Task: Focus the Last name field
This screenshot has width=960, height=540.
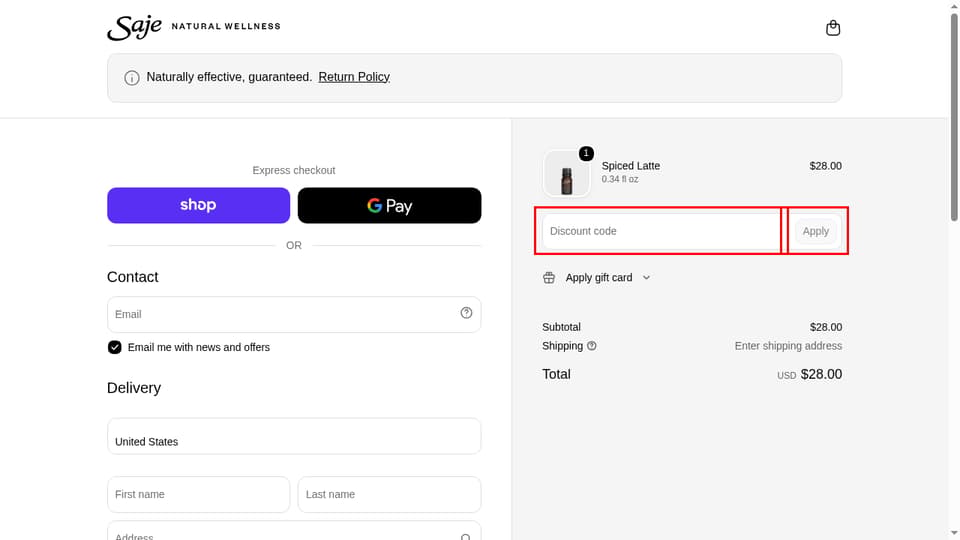Action: pyautogui.click(x=389, y=494)
